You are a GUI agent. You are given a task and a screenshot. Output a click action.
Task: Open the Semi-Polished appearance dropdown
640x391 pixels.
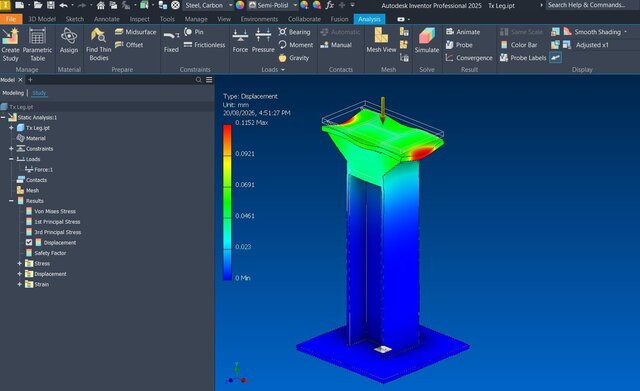tap(272, 5)
